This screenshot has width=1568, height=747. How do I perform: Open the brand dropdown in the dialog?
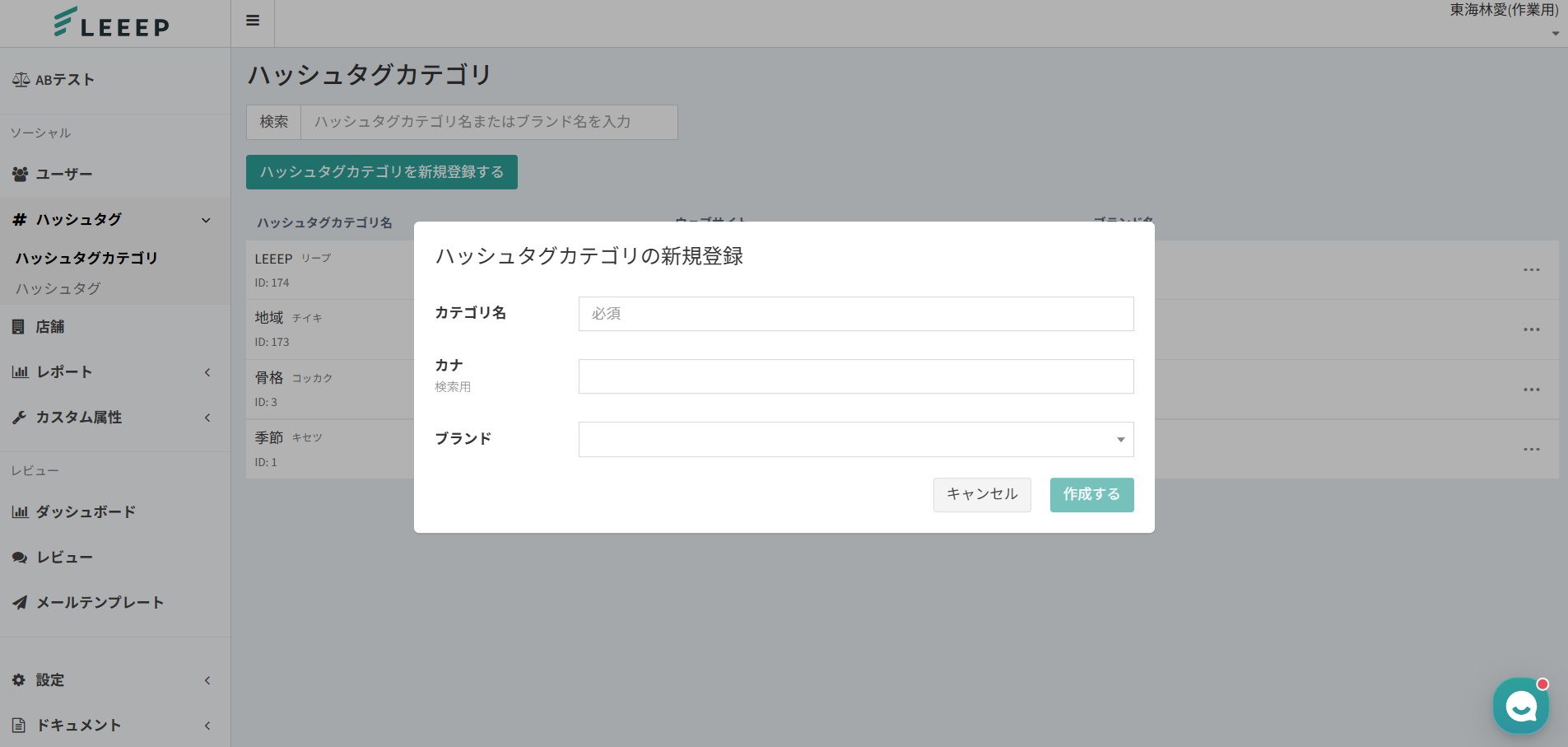856,440
